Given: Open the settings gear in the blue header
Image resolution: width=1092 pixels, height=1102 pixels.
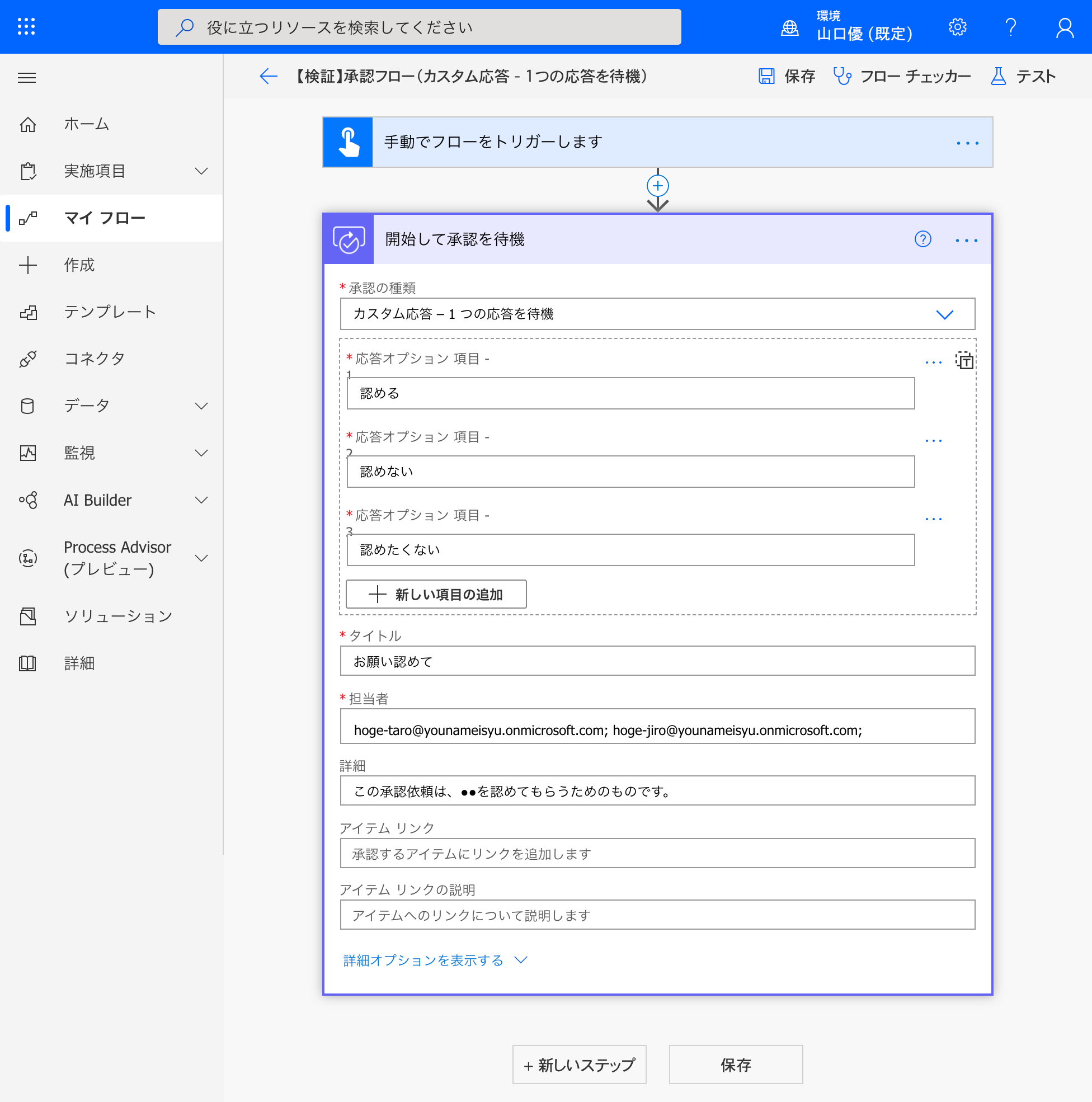Looking at the screenshot, I should [957, 26].
